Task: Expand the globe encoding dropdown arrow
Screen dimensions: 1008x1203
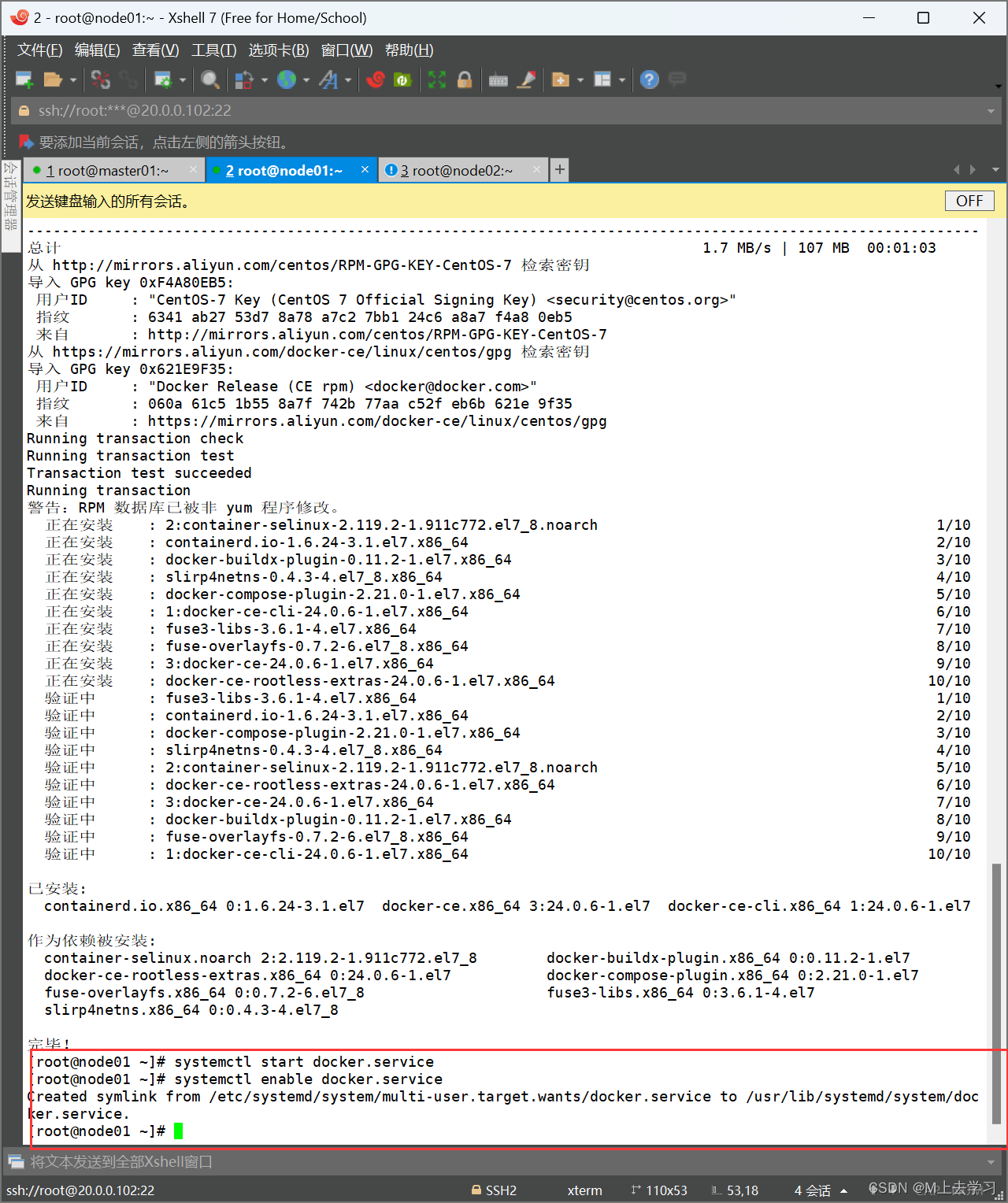Action: [306, 80]
